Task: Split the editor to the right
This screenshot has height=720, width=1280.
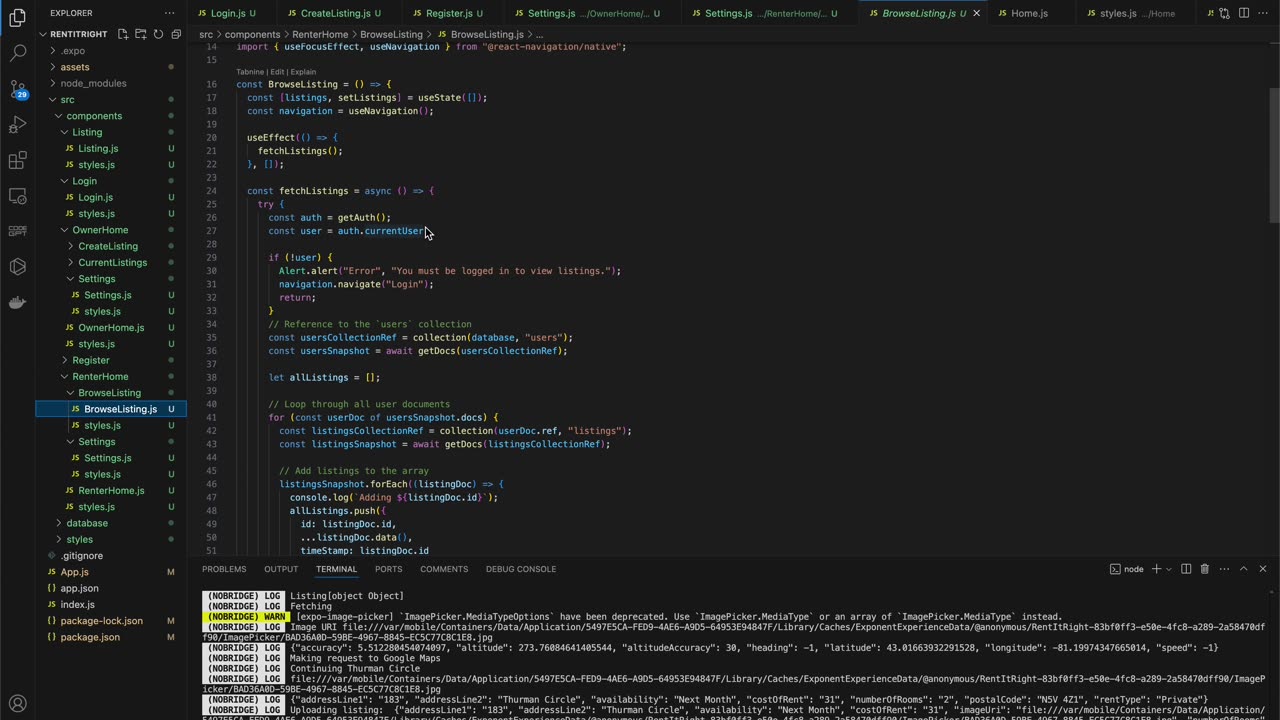Action: click(1243, 13)
